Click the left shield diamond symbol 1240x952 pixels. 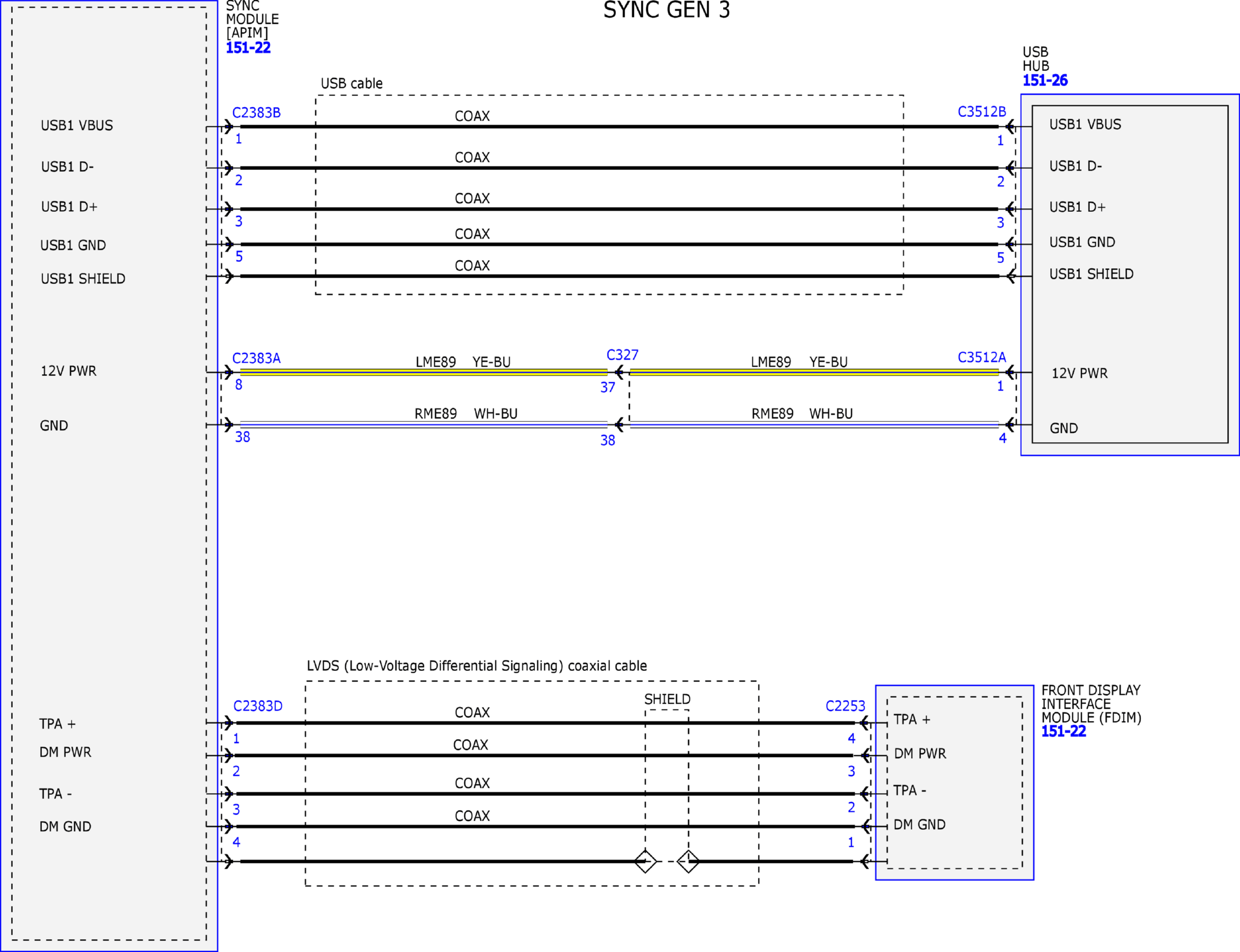[x=645, y=861]
